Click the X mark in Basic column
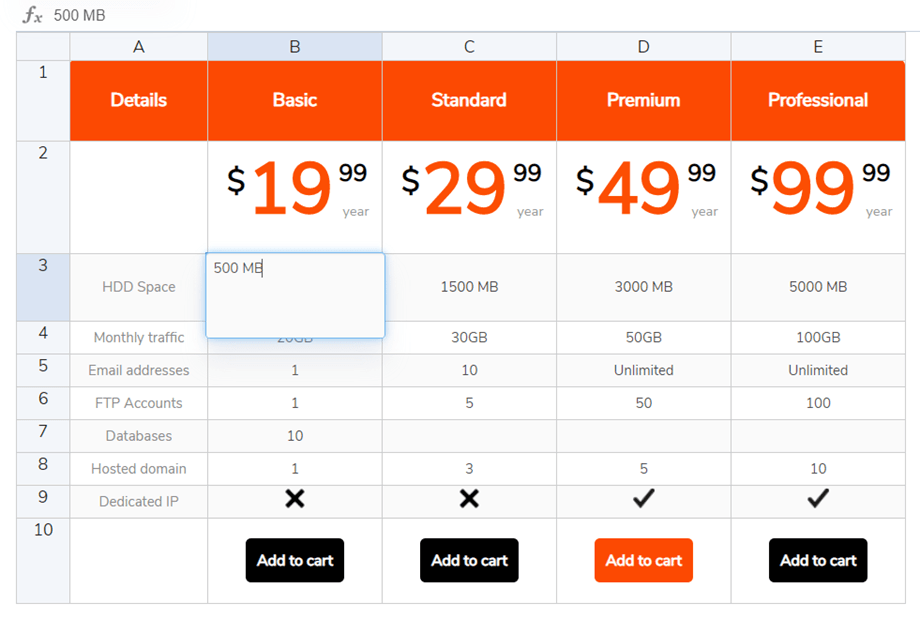The height and width of the screenshot is (618, 920). 294,499
